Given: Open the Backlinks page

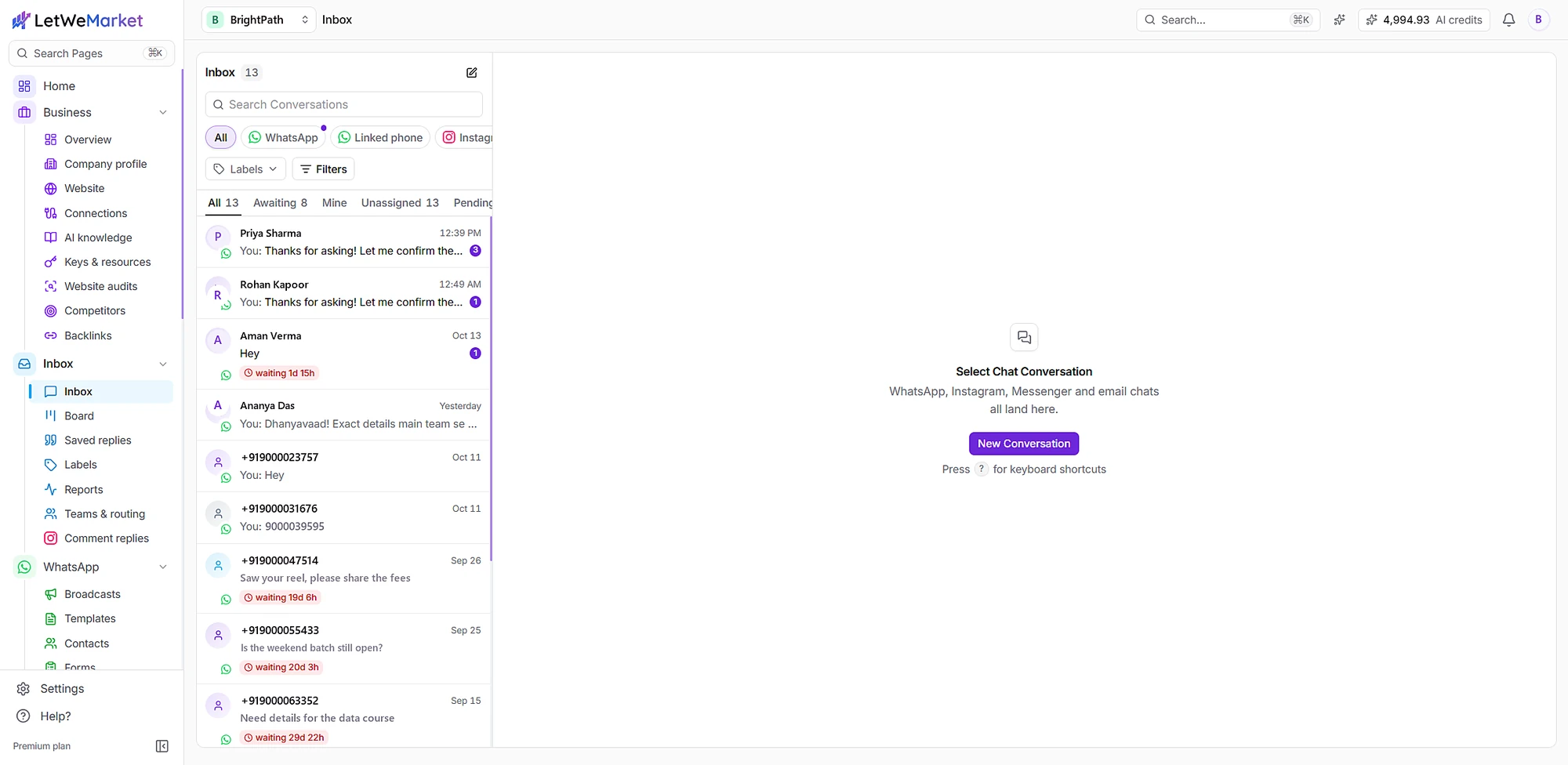Looking at the screenshot, I should (88, 335).
